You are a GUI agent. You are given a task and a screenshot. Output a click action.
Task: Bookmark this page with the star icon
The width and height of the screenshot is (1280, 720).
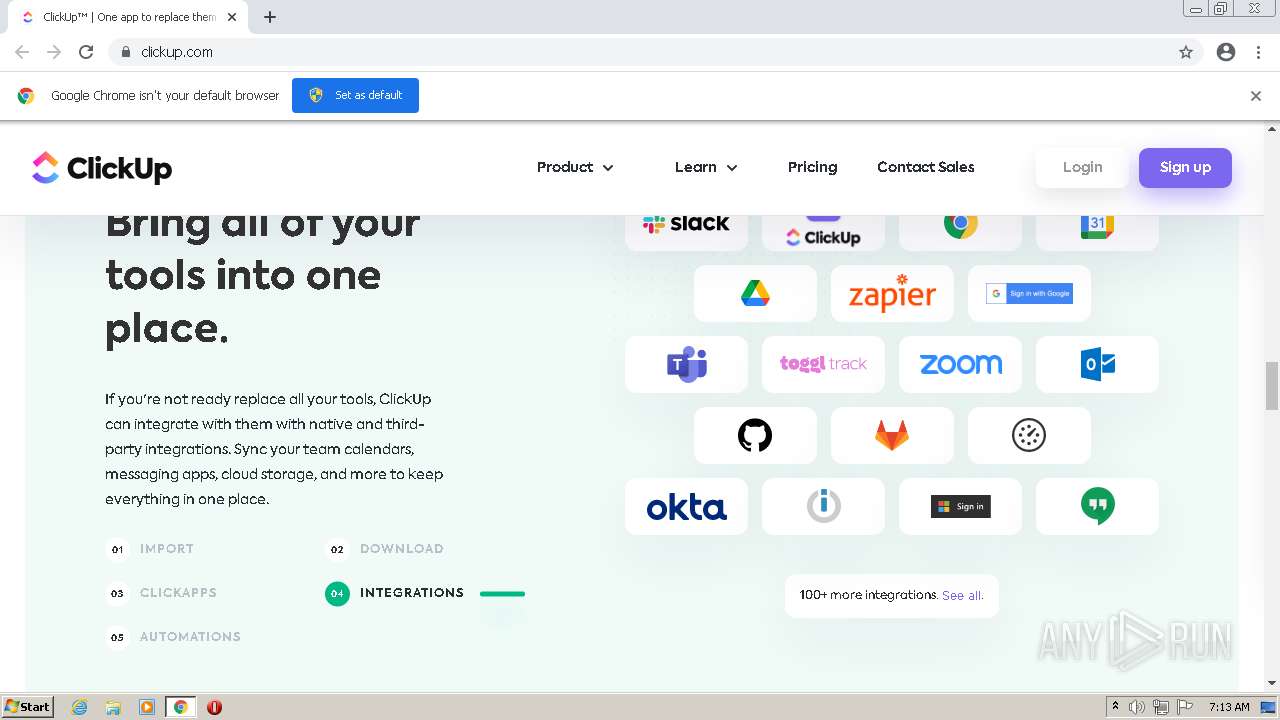tap(1186, 52)
